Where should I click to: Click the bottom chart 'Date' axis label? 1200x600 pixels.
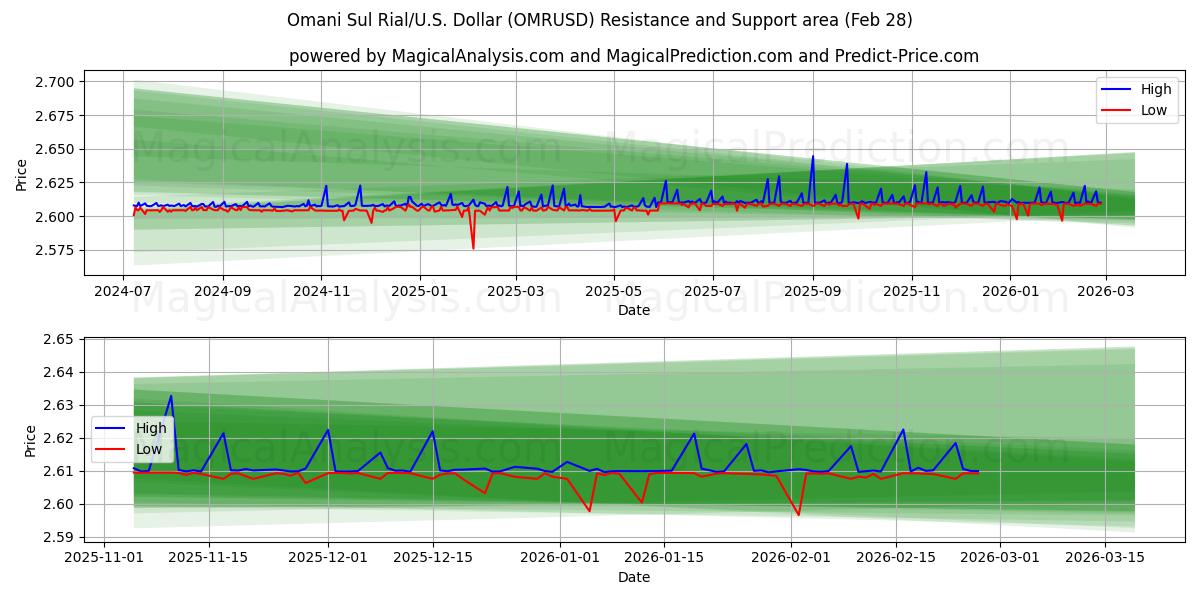coord(634,577)
